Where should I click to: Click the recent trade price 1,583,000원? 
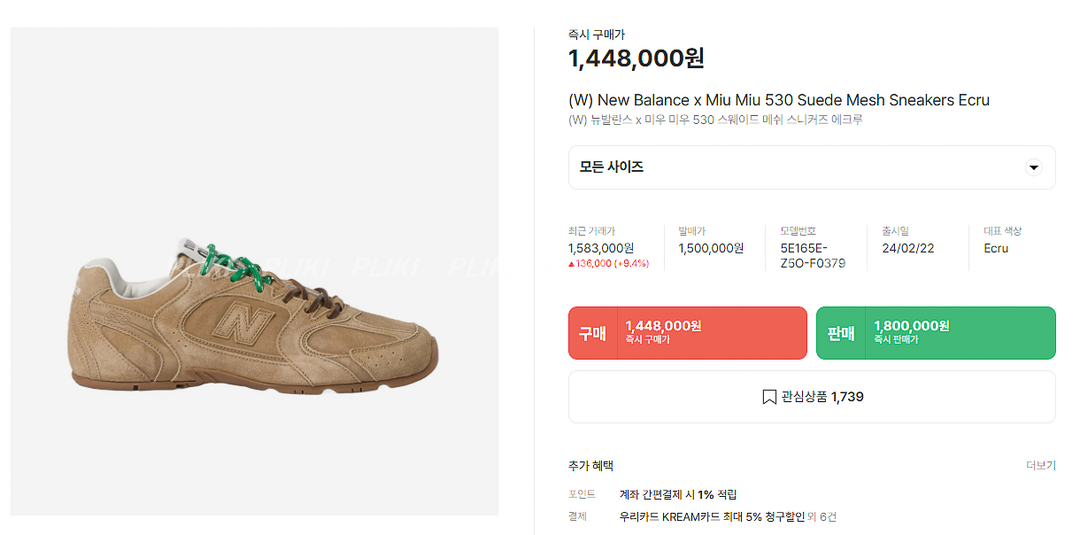point(600,248)
